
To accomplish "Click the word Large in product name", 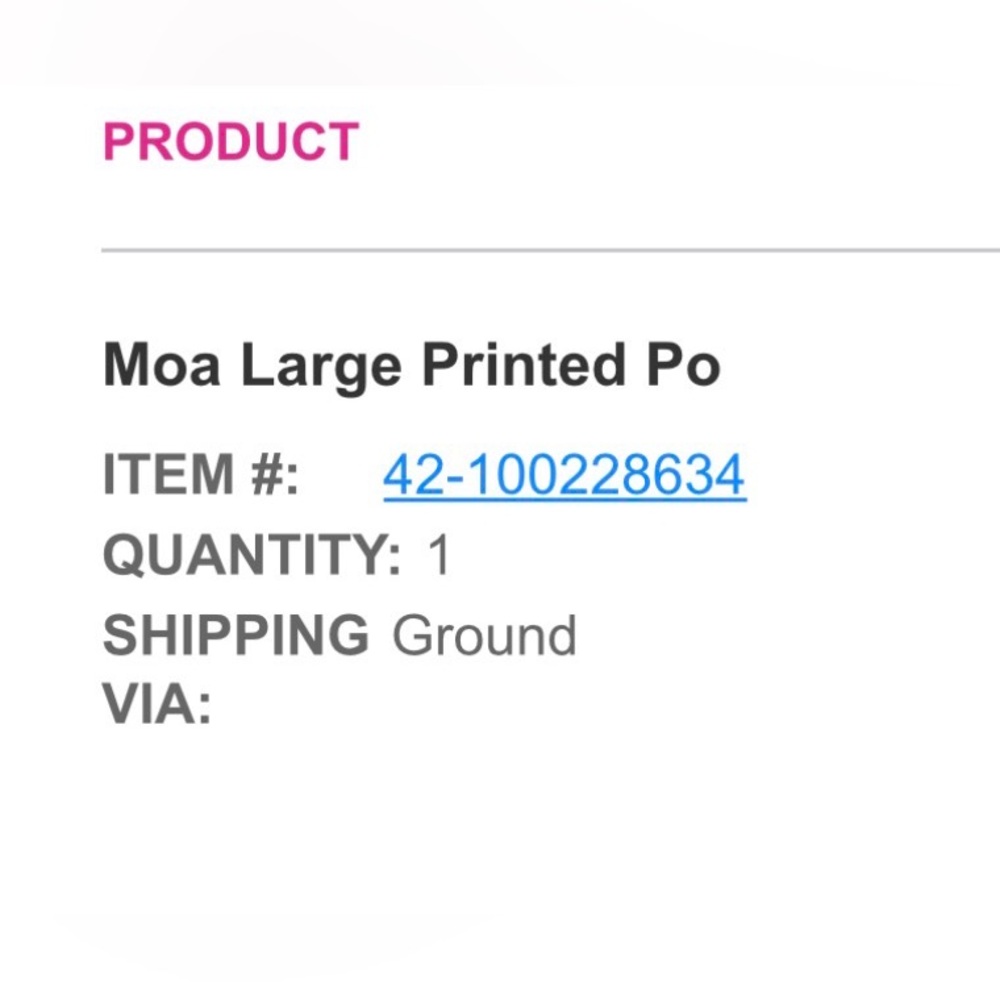I will pos(321,367).
